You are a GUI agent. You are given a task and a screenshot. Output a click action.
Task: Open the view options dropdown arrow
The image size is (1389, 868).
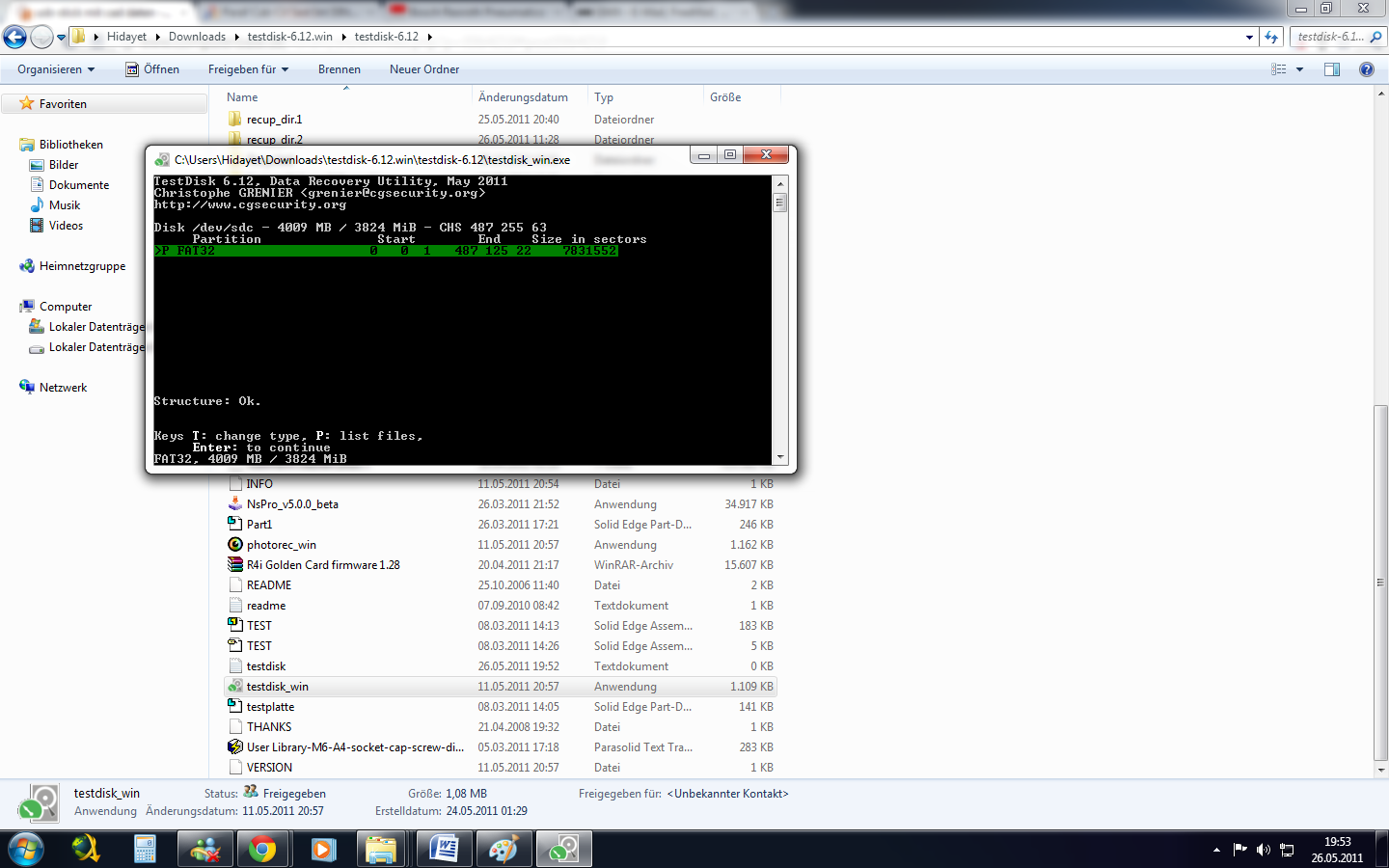click(1299, 69)
